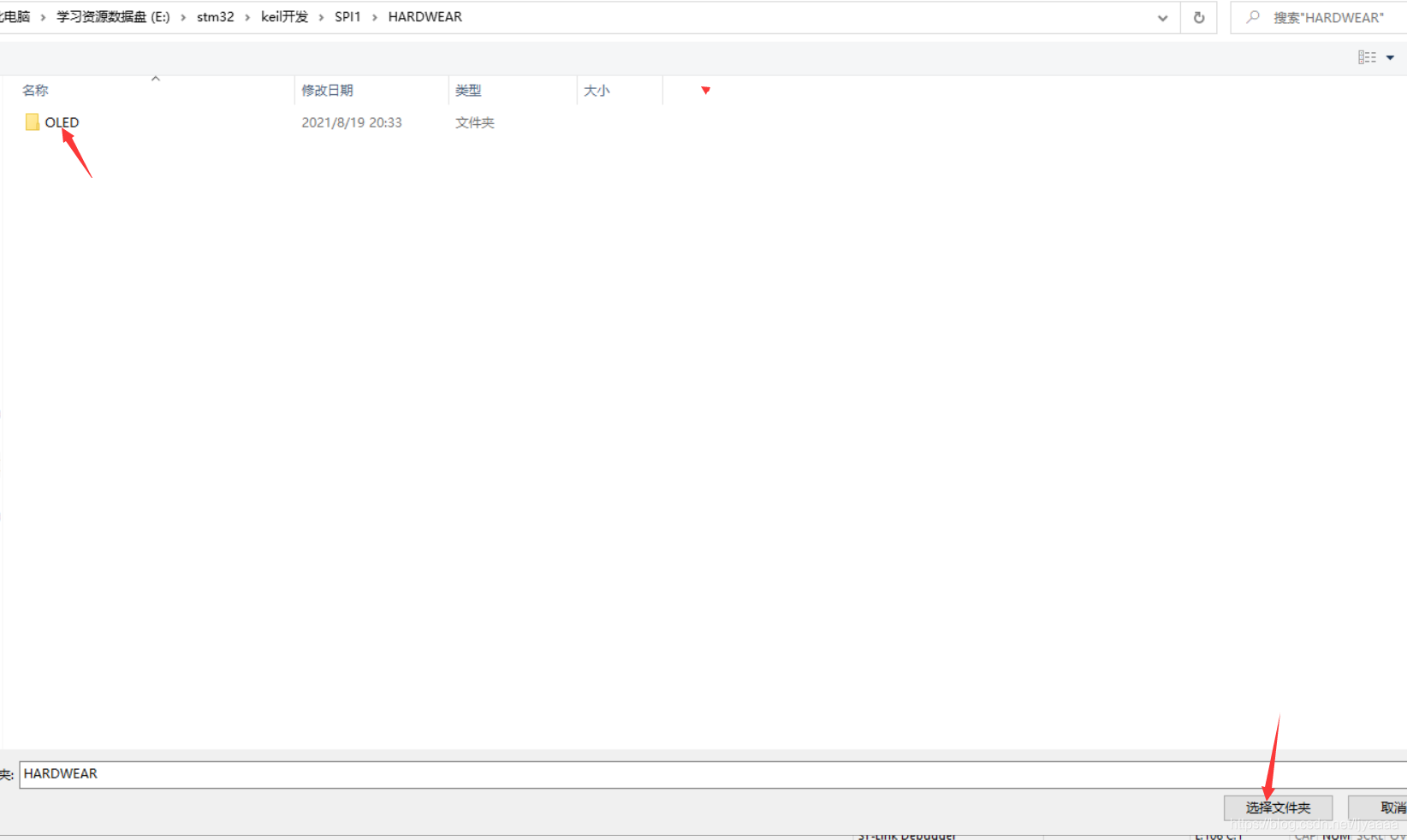The image size is (1407, 840).
Task: Click the HARDWEAR breadcrumb segment
Action: point(424,16)
